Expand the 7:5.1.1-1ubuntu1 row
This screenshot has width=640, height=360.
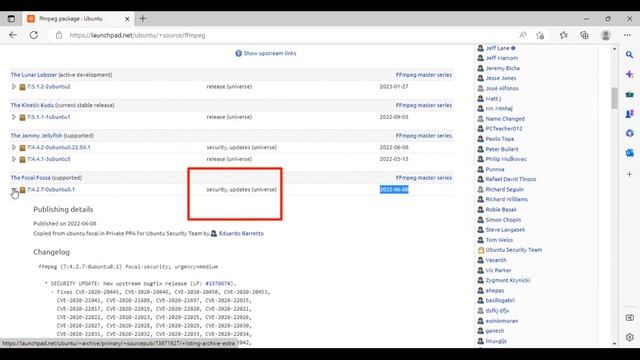pos(13,117)
